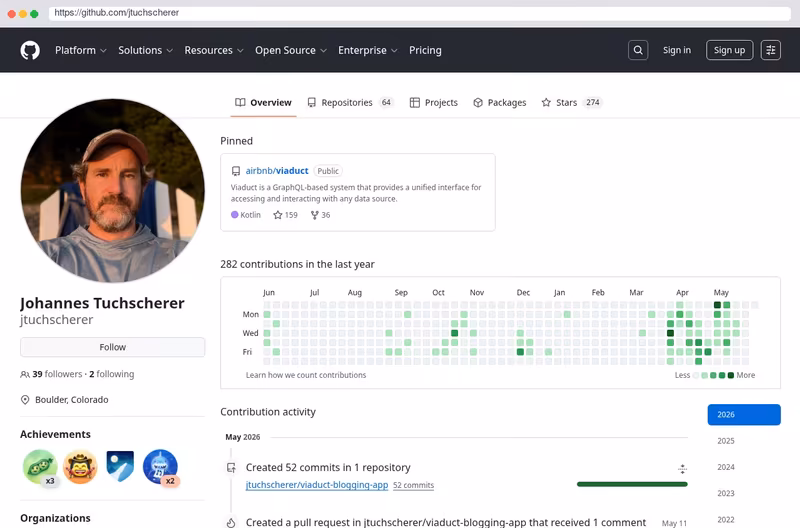Collapse the 52 commits activity entry

pos(682,469)
